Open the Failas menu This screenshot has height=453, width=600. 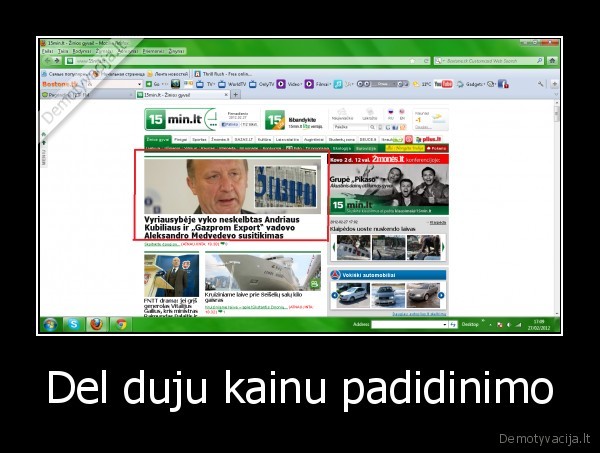[47, 51]
